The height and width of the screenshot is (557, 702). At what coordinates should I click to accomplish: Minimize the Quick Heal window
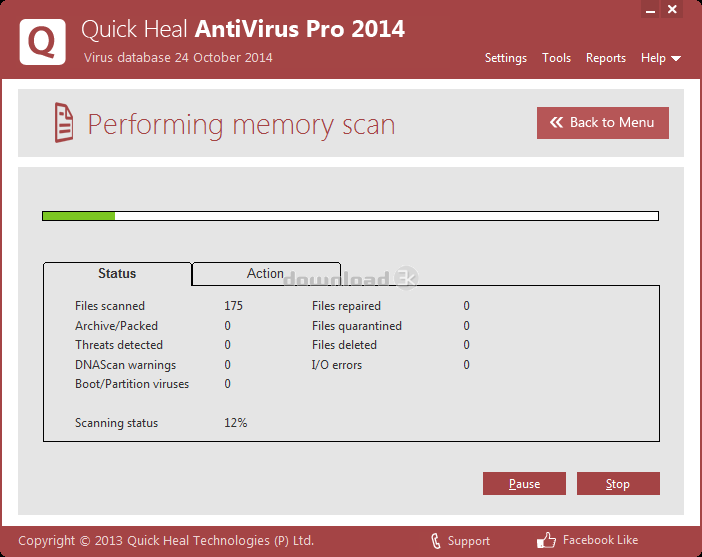point(651,9)
